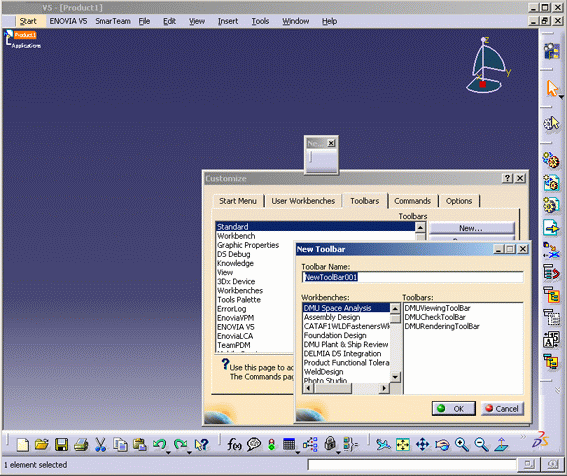Expand hidden bottom toolbar icons chevron
The height and width of the screenshot is (476, 567).
click(523, 437)
